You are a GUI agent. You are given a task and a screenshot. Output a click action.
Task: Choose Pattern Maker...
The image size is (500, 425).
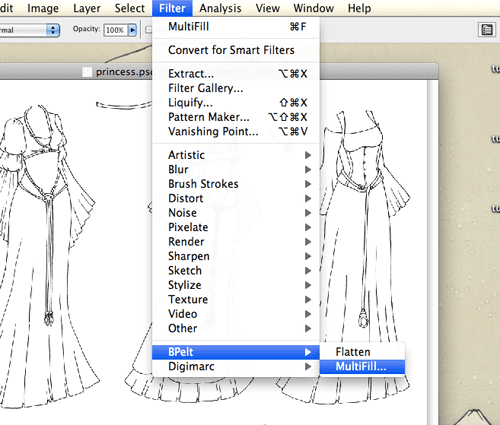pyautogui.click(x=236, y=117)
